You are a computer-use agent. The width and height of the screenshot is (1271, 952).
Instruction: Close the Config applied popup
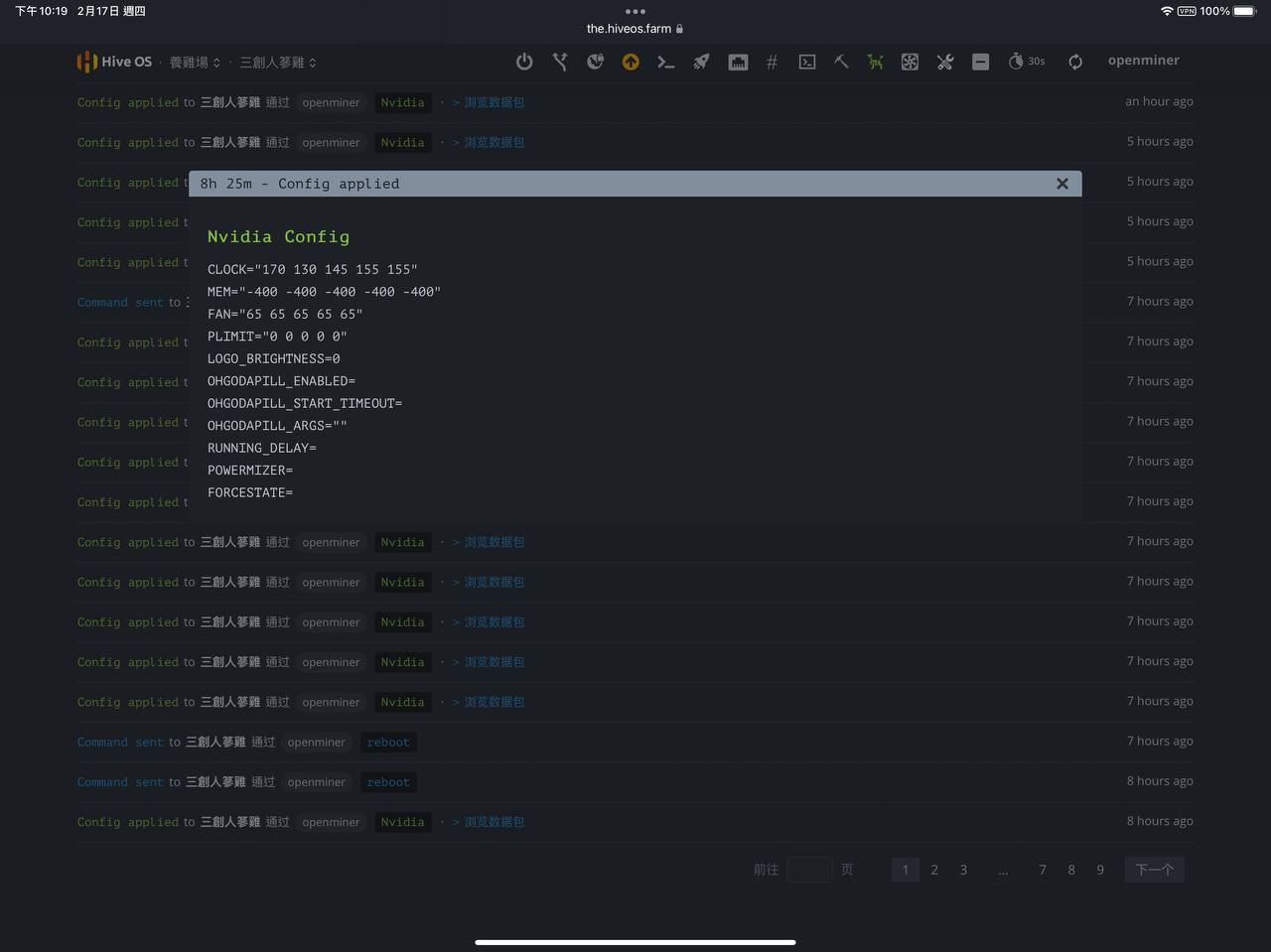pos(1061,184)
